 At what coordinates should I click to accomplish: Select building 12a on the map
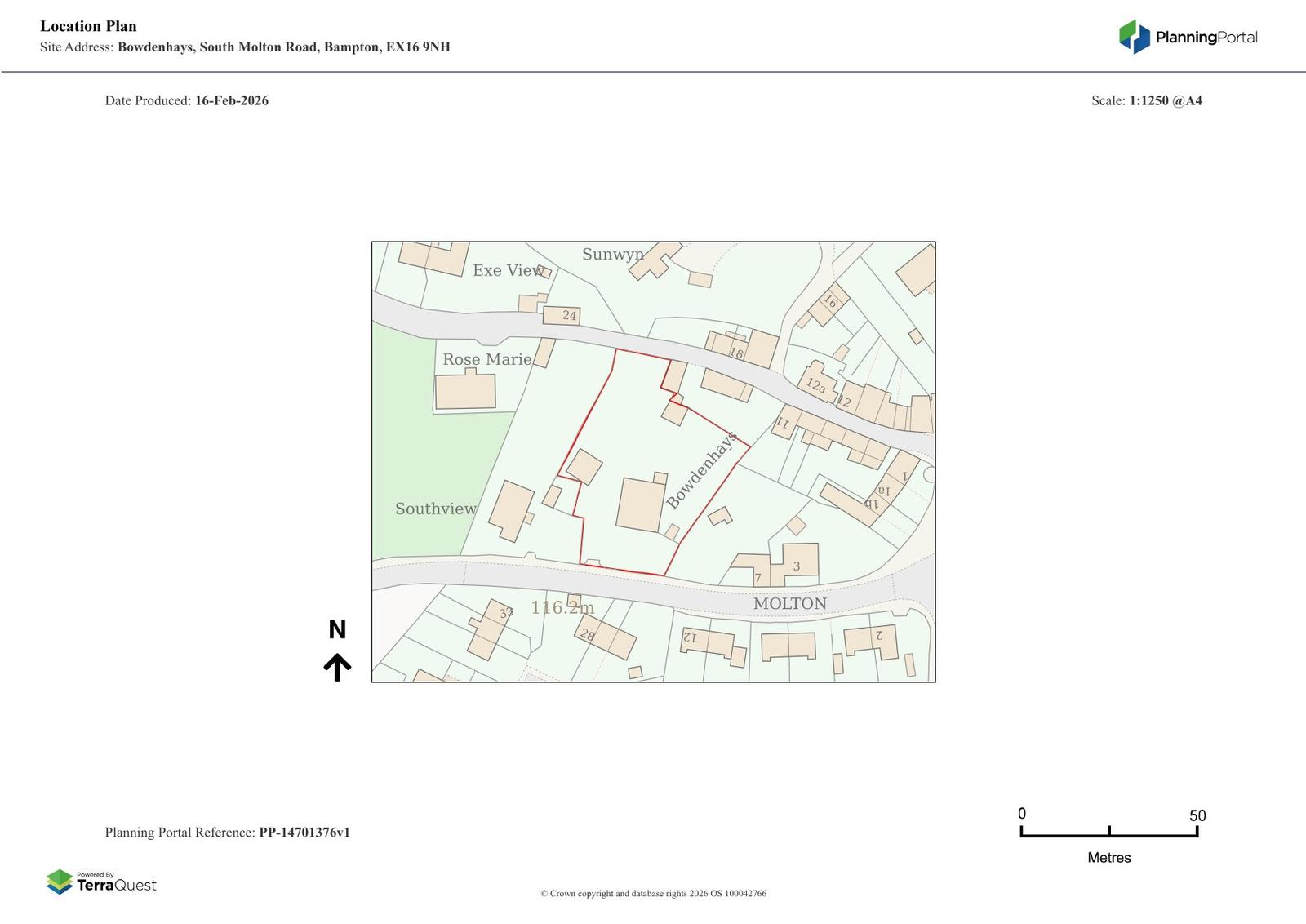[815, 385]
